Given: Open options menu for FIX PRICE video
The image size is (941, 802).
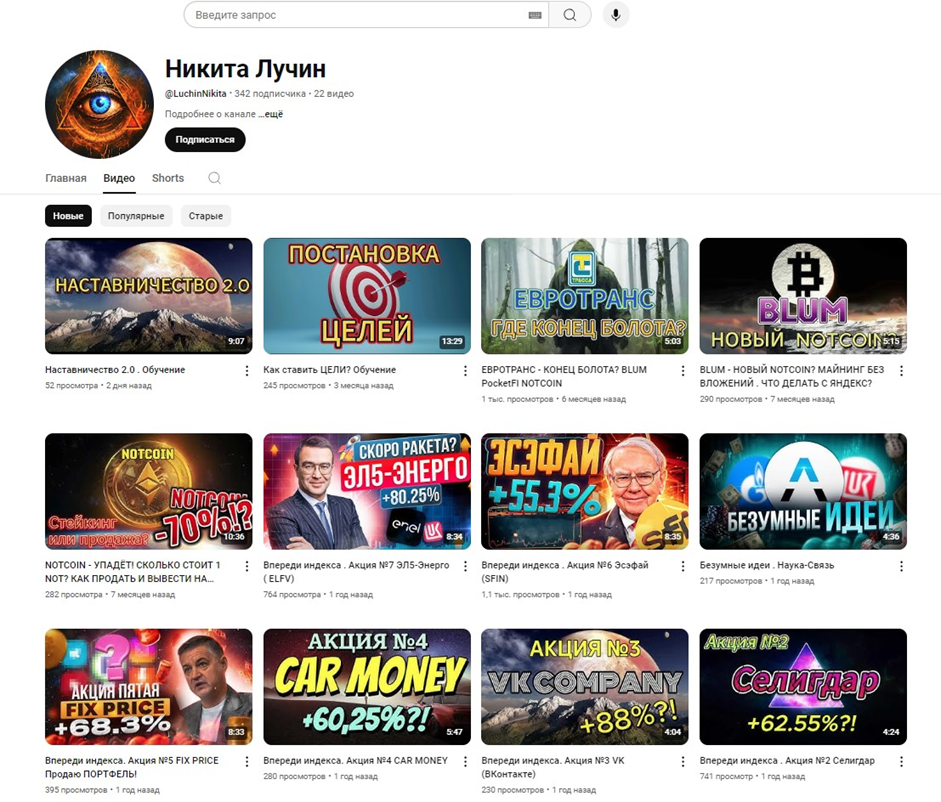Looking at the screenshot, I should (247, 761).
